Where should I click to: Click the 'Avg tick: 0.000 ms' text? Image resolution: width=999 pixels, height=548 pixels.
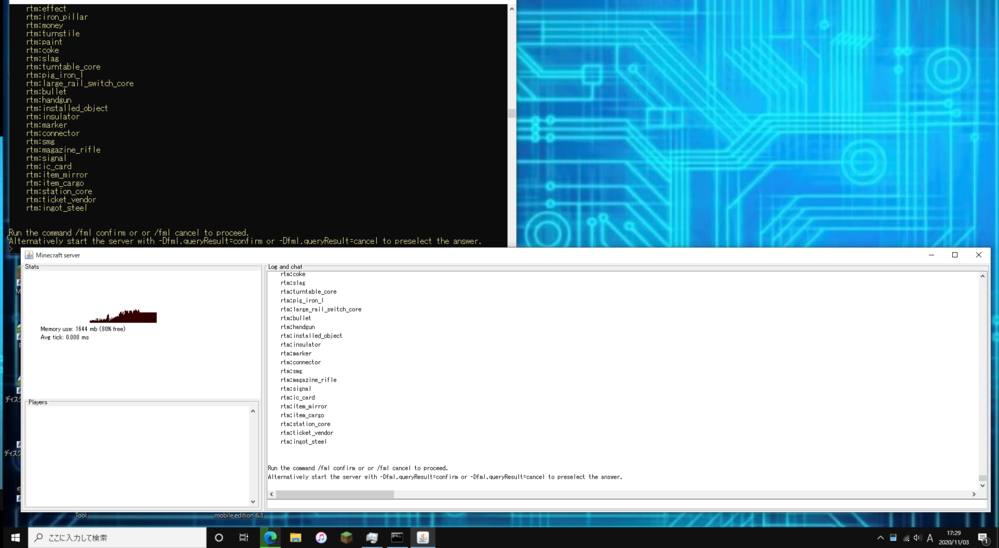click(64, 337)
